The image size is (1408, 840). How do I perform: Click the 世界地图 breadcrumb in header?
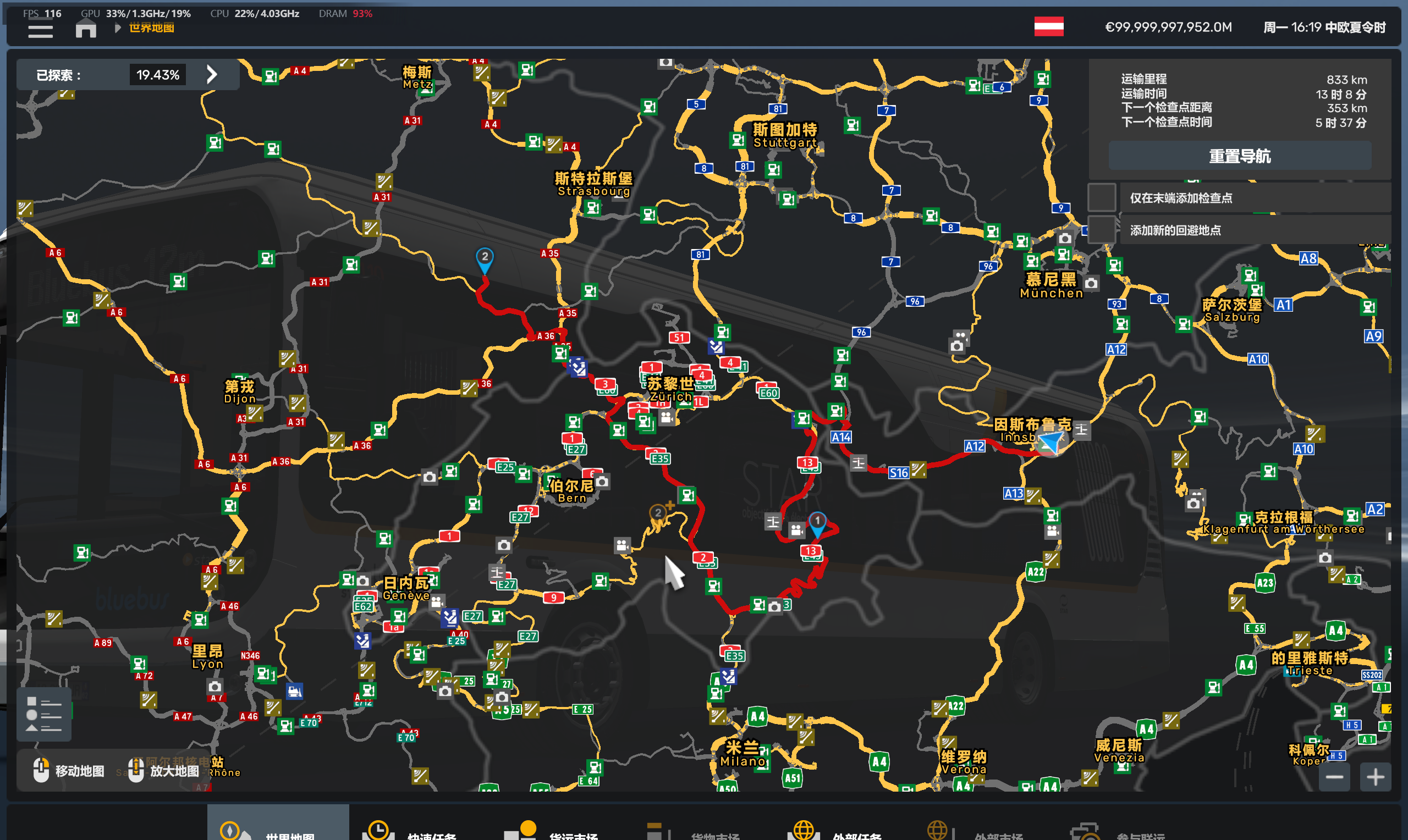[151, 27]
